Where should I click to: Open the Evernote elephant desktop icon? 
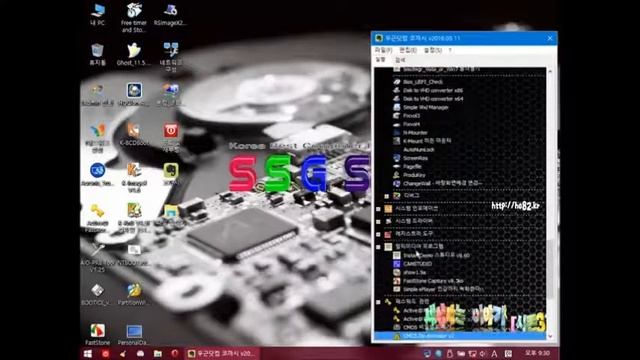point(171,173)
